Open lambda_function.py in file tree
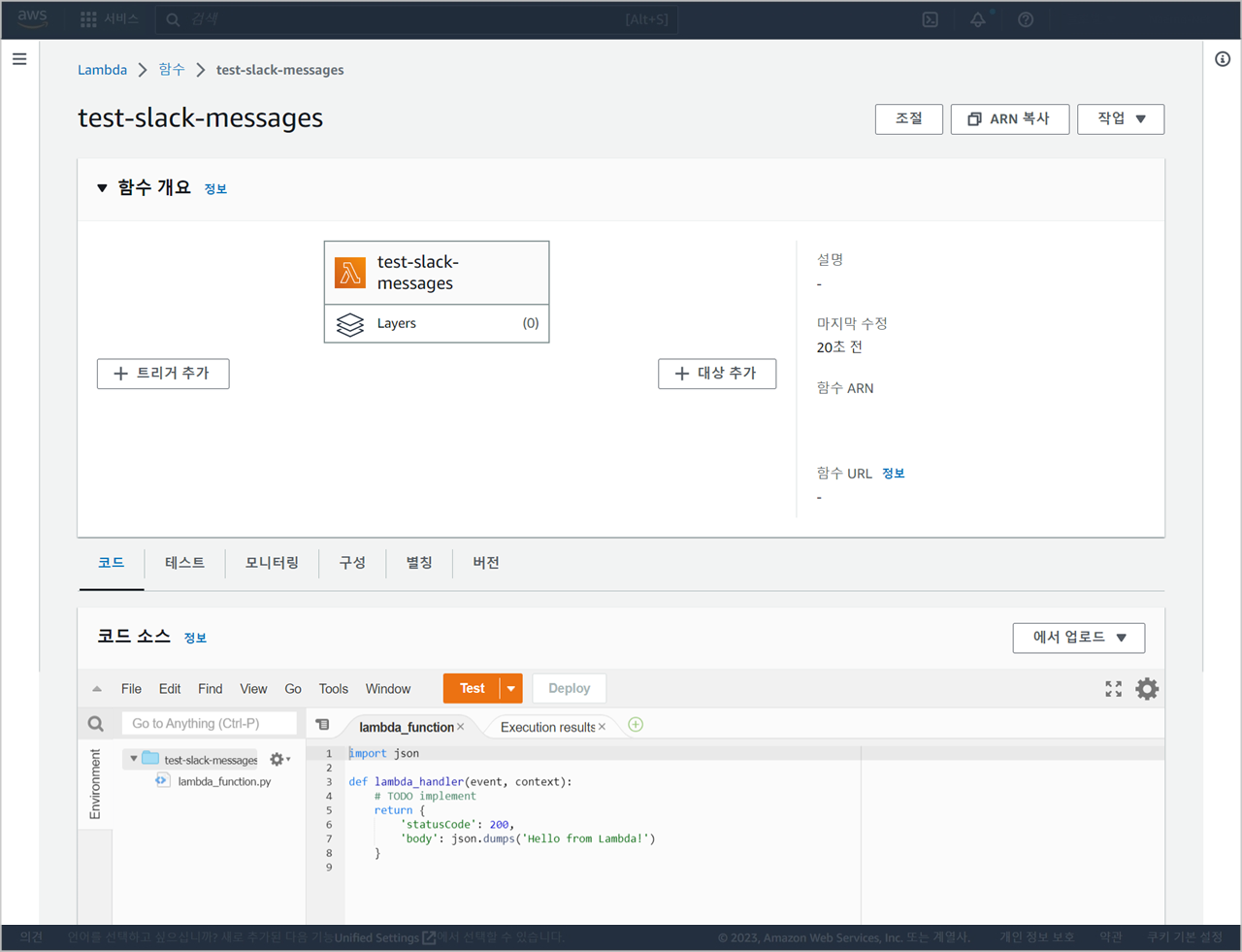 [224, 781]
